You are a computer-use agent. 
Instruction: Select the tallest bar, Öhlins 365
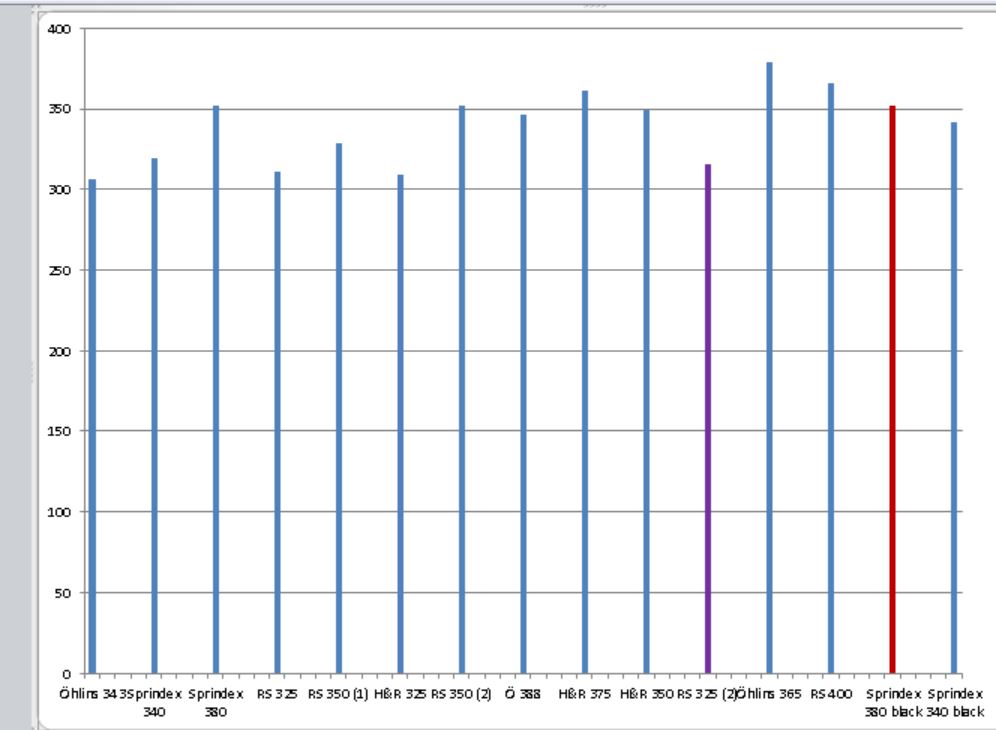[x=769, y=370]
